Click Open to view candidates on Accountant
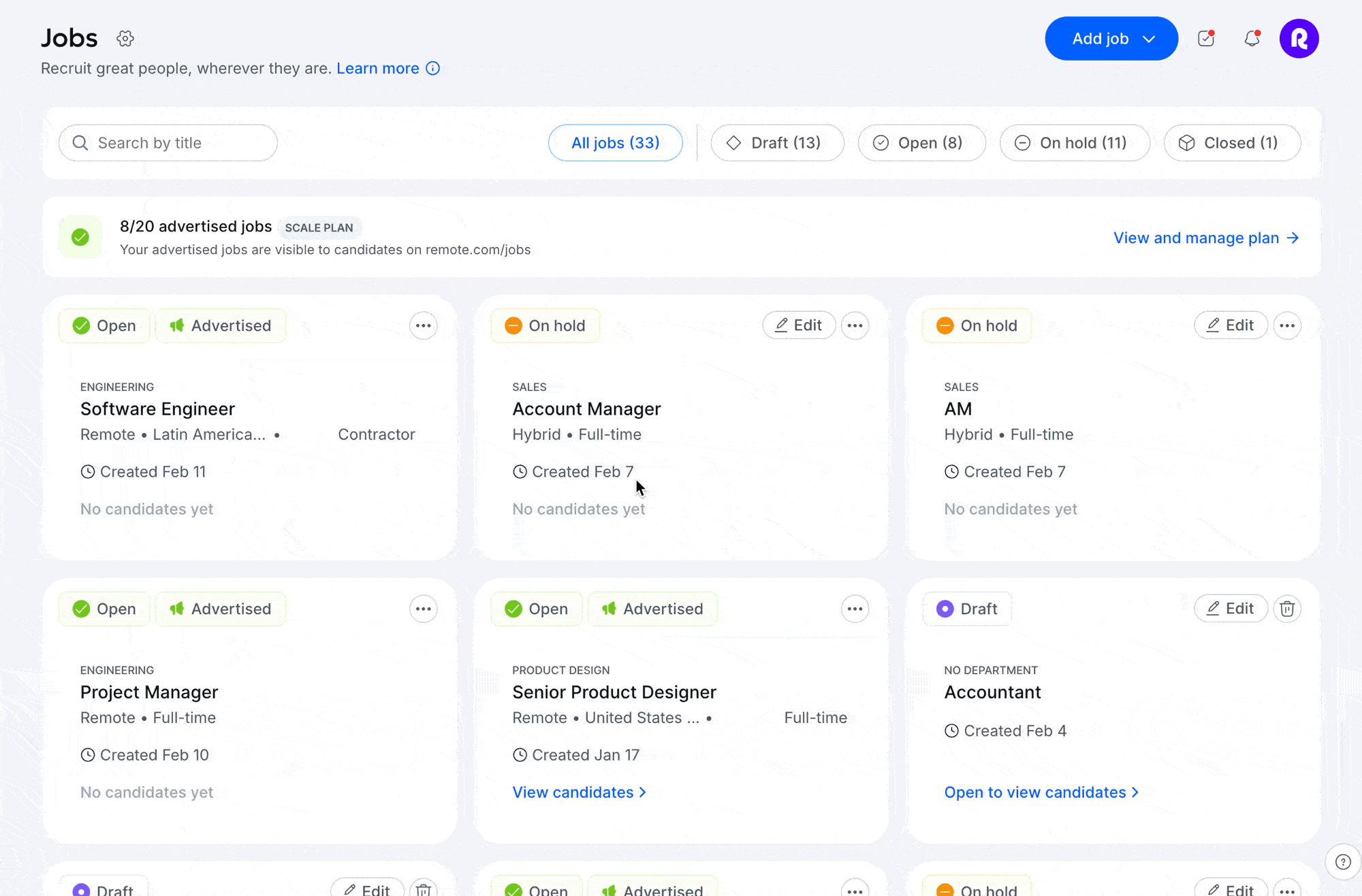This screenshot has height=896, width=1362. pyautogui.click(x=1041, y=793)
